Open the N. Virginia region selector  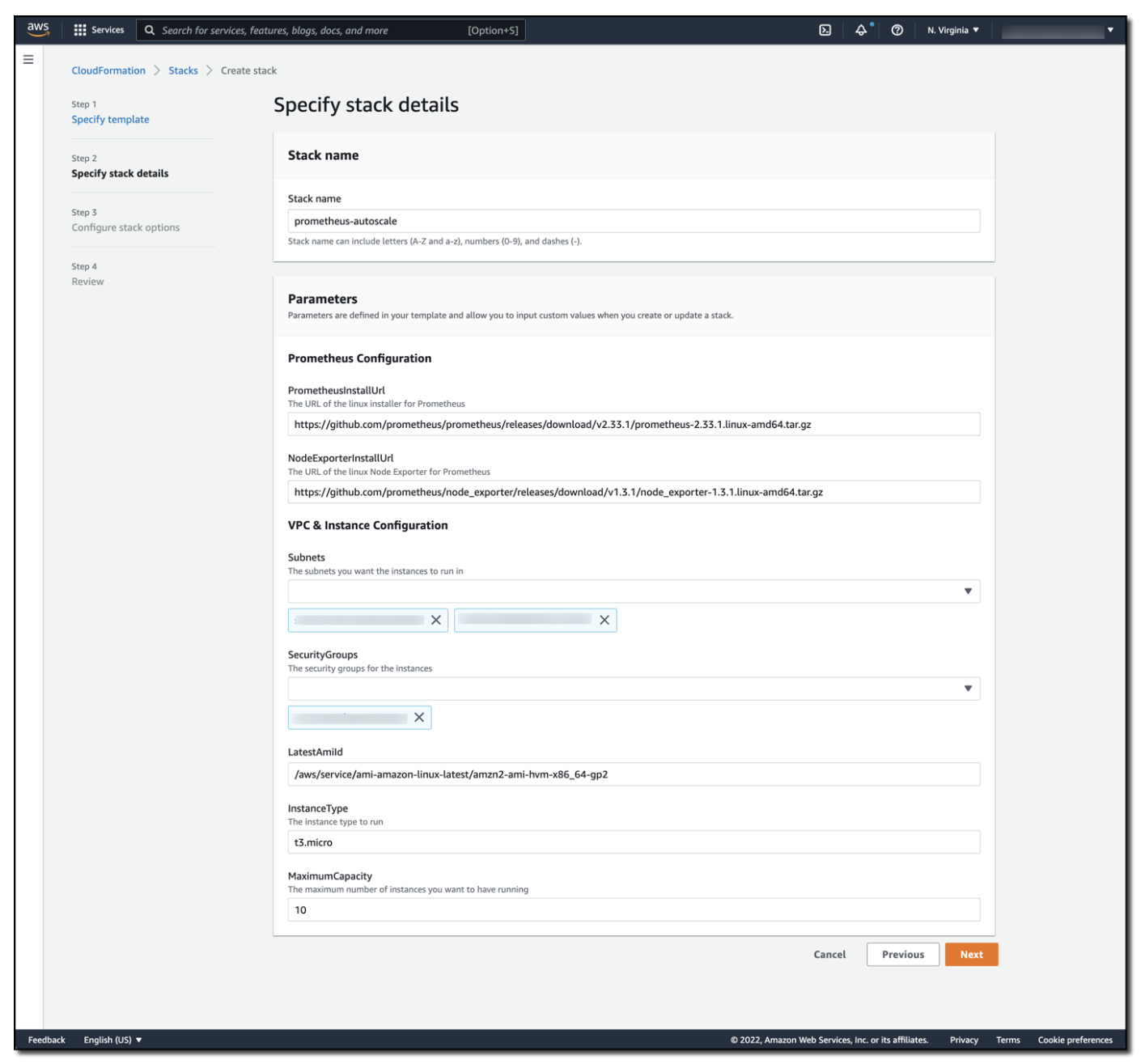point(952,30)
